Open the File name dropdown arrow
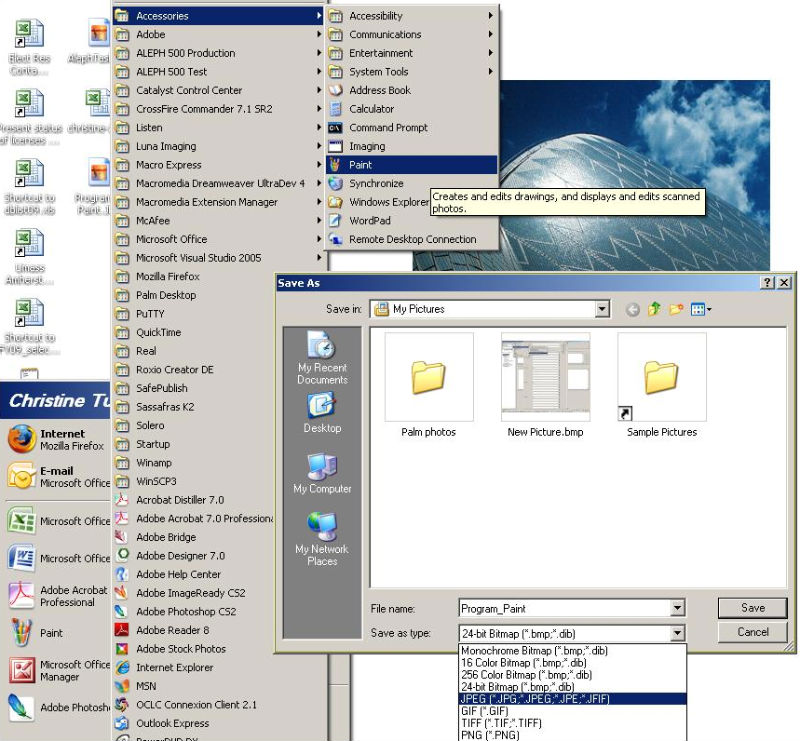 coord(677,608)
